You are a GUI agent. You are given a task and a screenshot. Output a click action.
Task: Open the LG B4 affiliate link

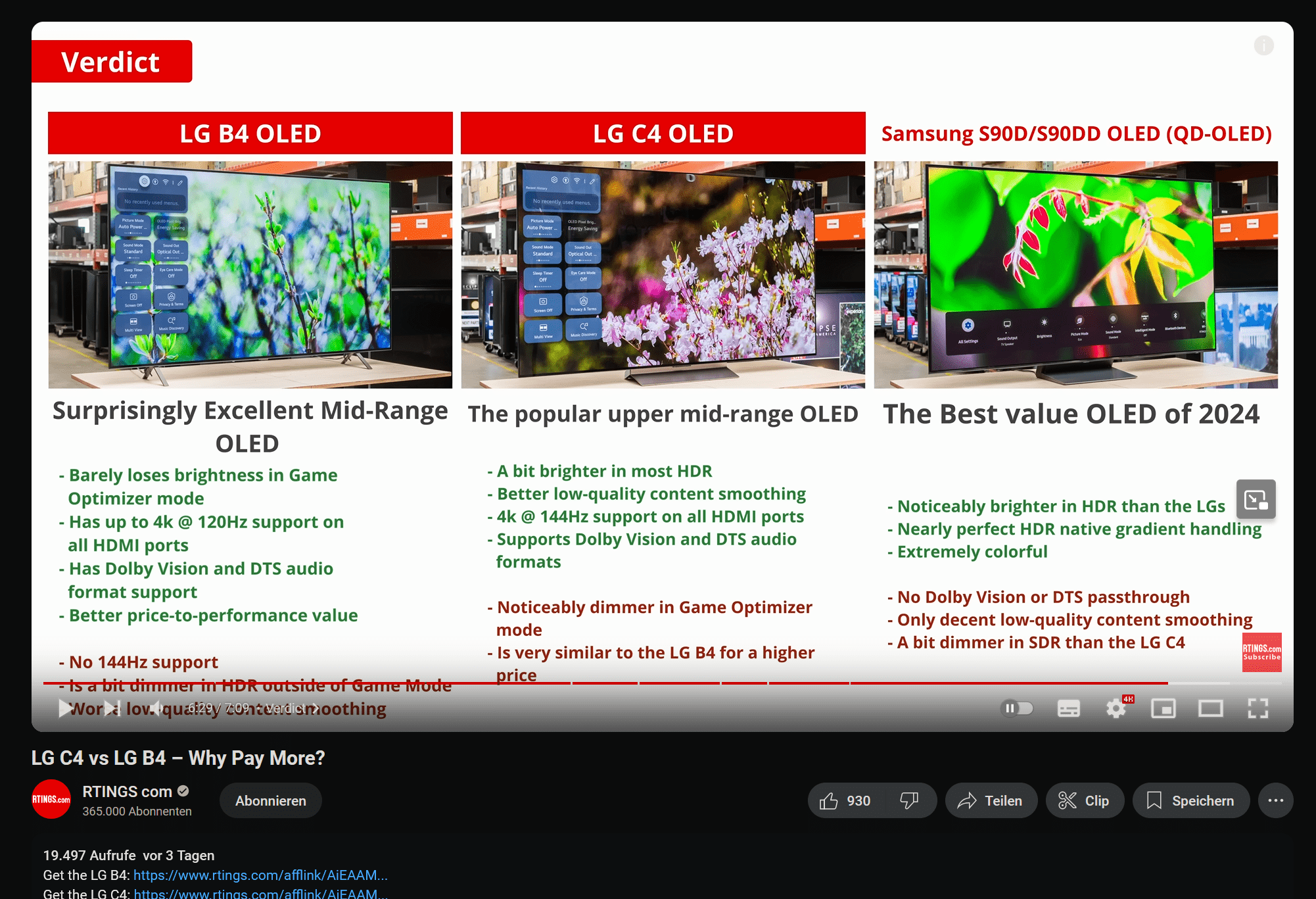260,875
